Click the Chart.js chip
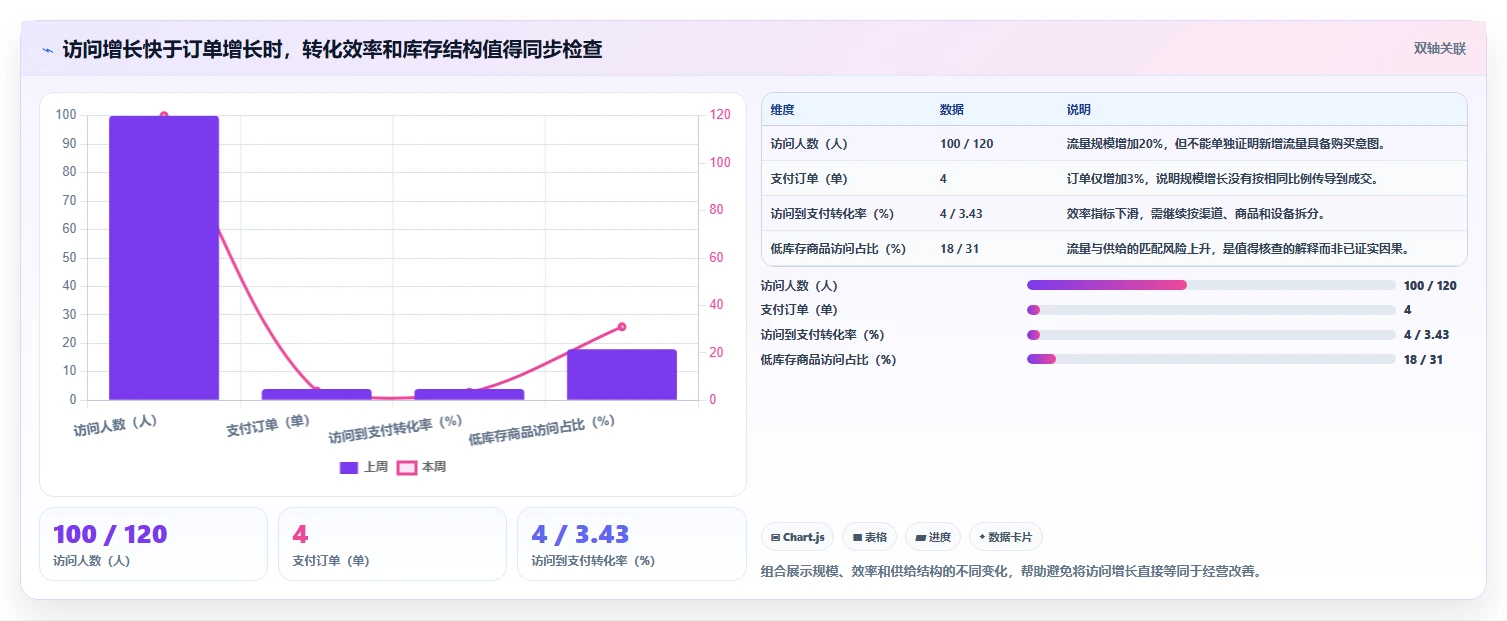 click(x=797, y=537)
